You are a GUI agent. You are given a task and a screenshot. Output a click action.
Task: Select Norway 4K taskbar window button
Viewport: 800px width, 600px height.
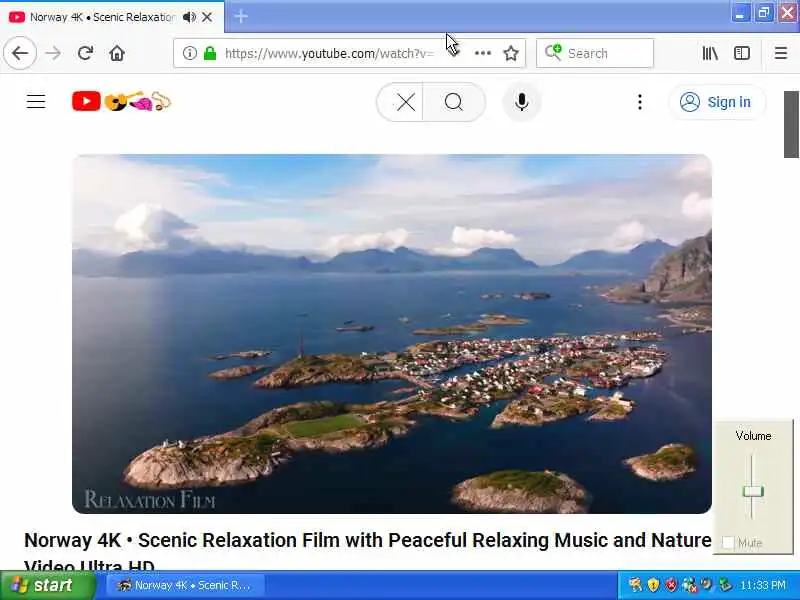point(186,585)
